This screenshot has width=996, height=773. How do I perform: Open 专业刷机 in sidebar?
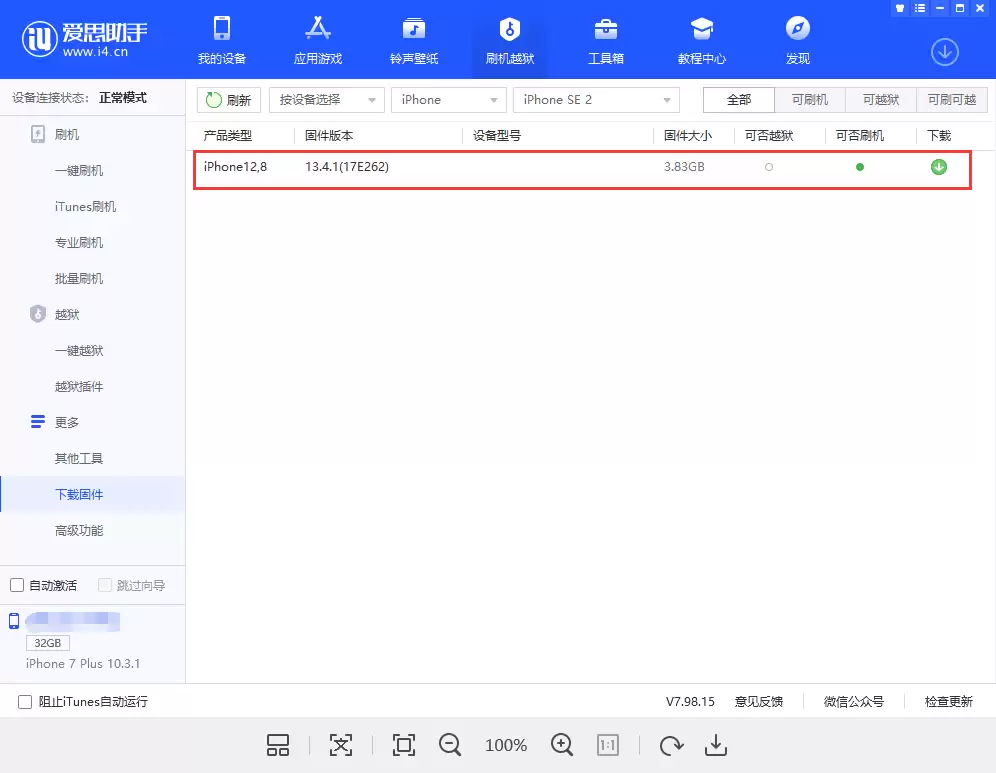coord(79,243)
